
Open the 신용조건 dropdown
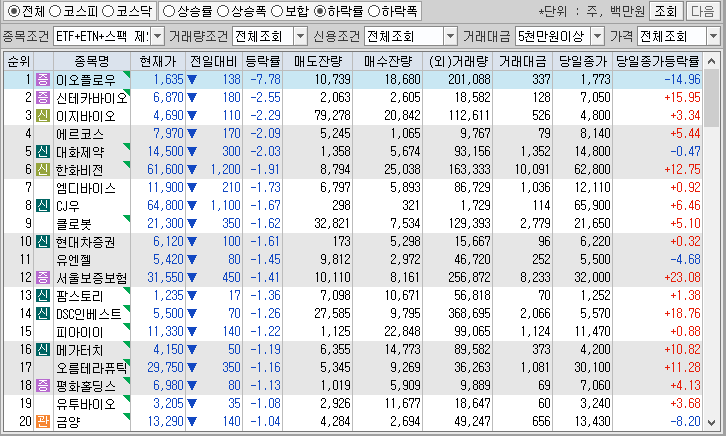(x=450, y=36)
